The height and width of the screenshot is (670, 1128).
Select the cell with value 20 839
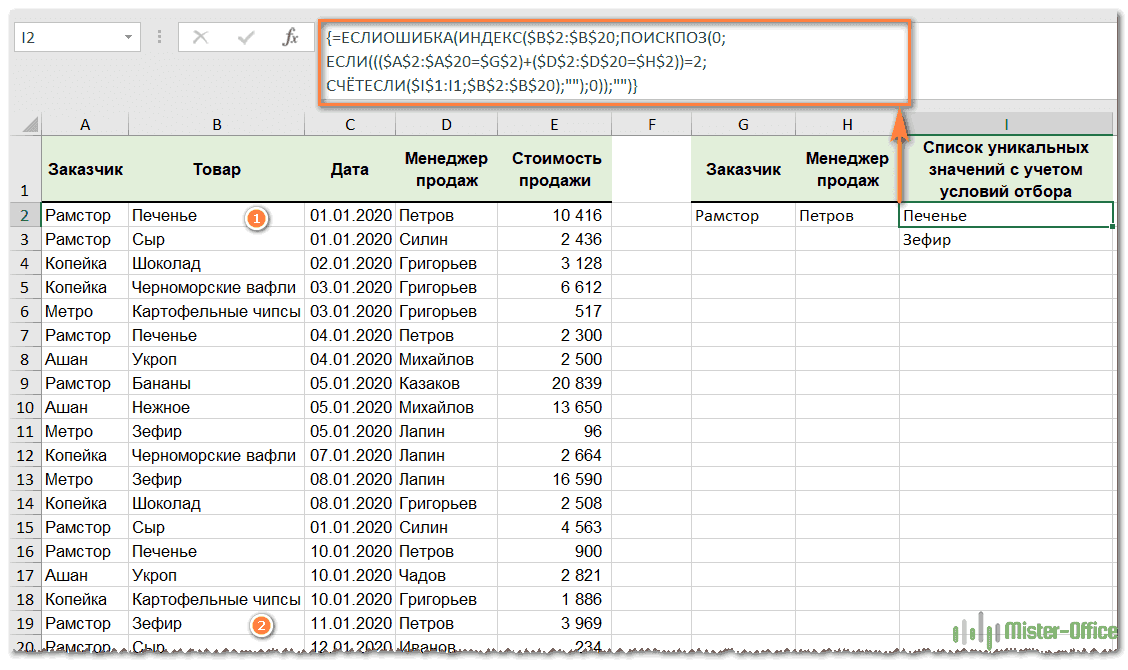(556, 384)
